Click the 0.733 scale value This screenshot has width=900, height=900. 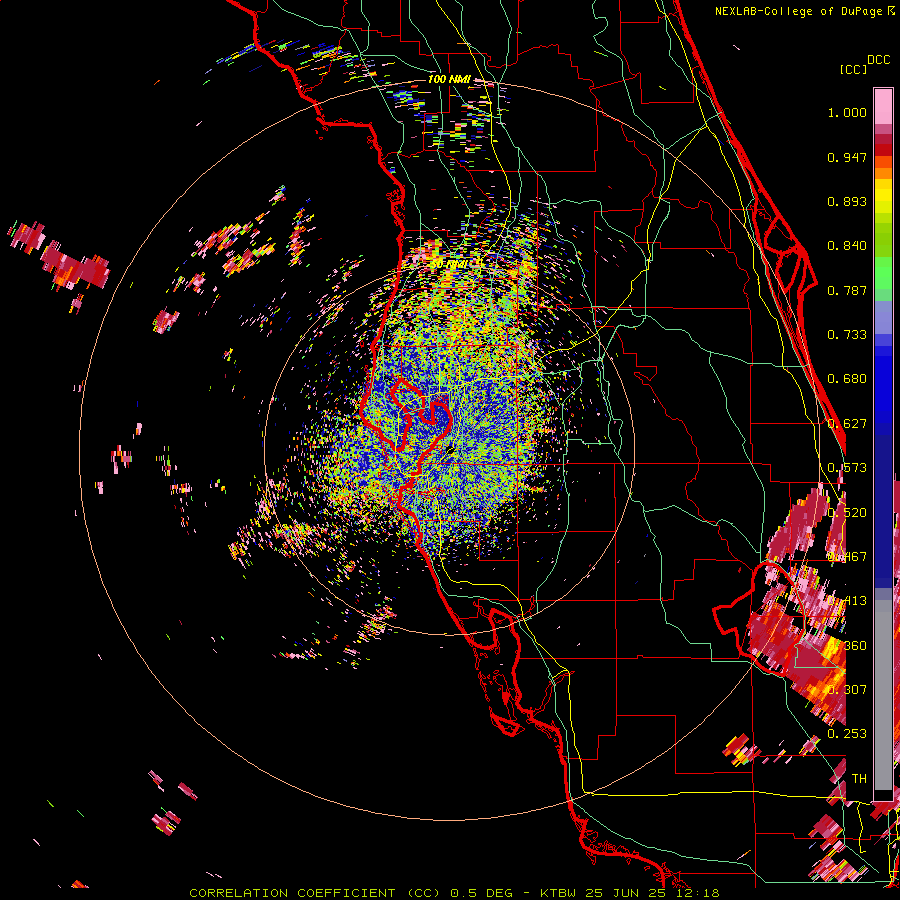coord(847,335)
